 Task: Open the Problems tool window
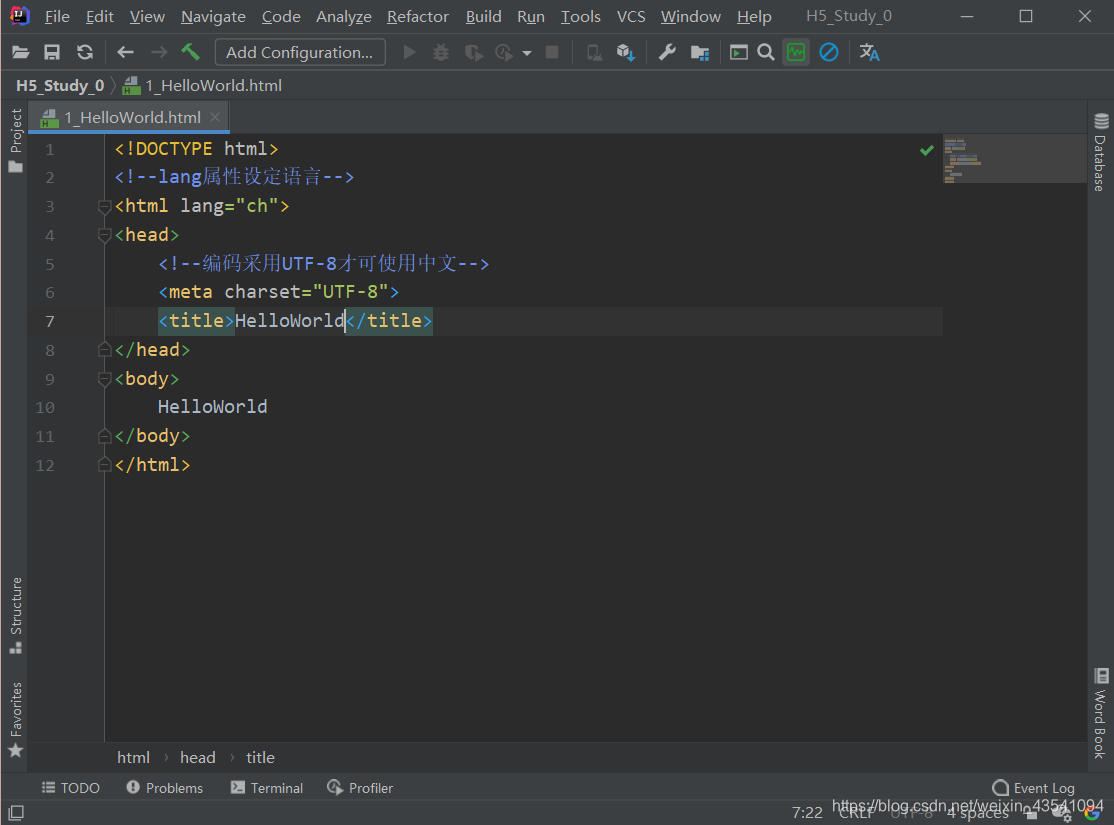pyautogui.click(x=165, y=787)
